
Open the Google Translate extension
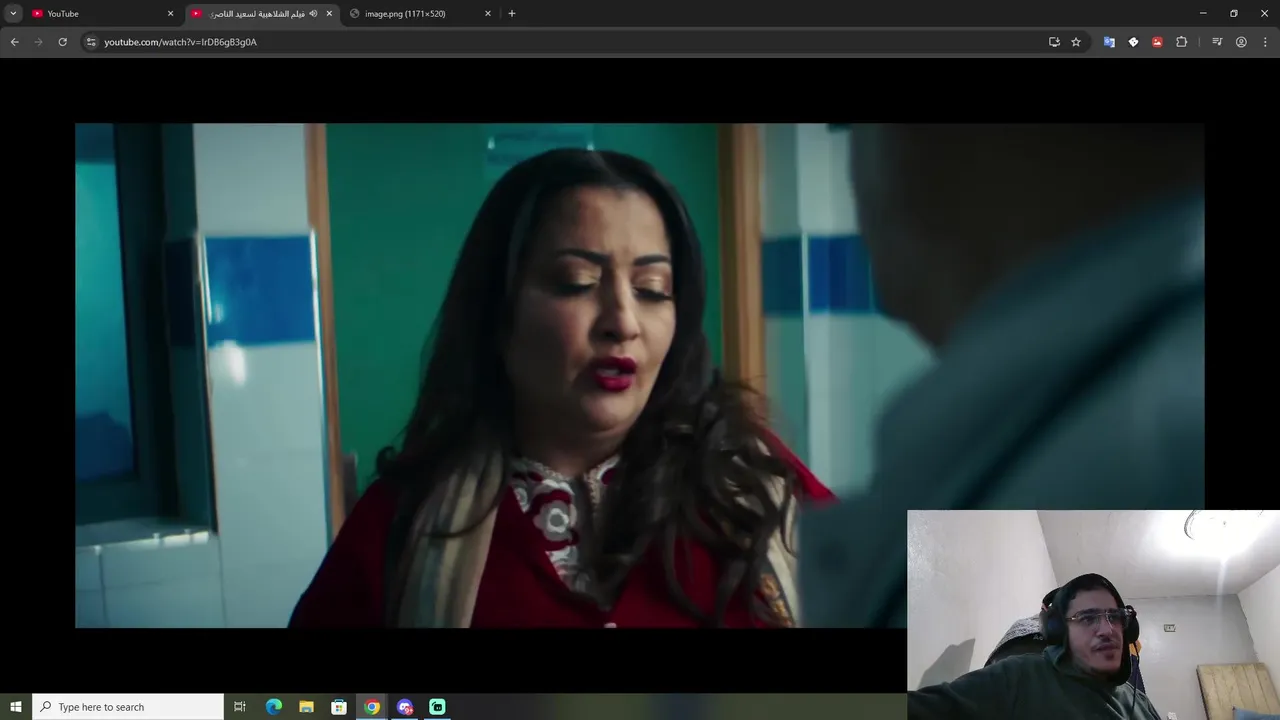pyautogui.click(x=1109, y=42)
